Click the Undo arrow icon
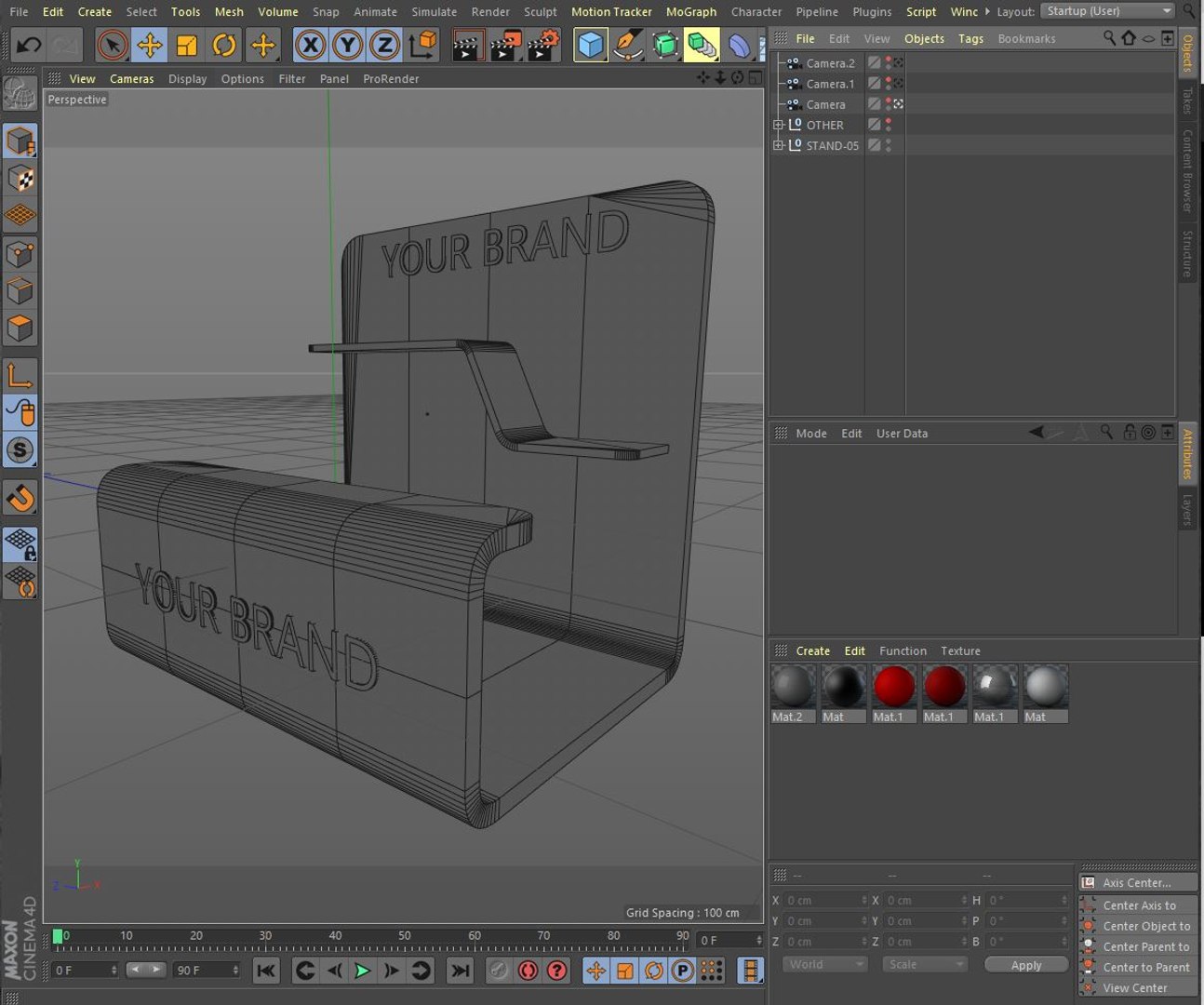Viewport: 1204px width, 1005px height. click(29, 45)
